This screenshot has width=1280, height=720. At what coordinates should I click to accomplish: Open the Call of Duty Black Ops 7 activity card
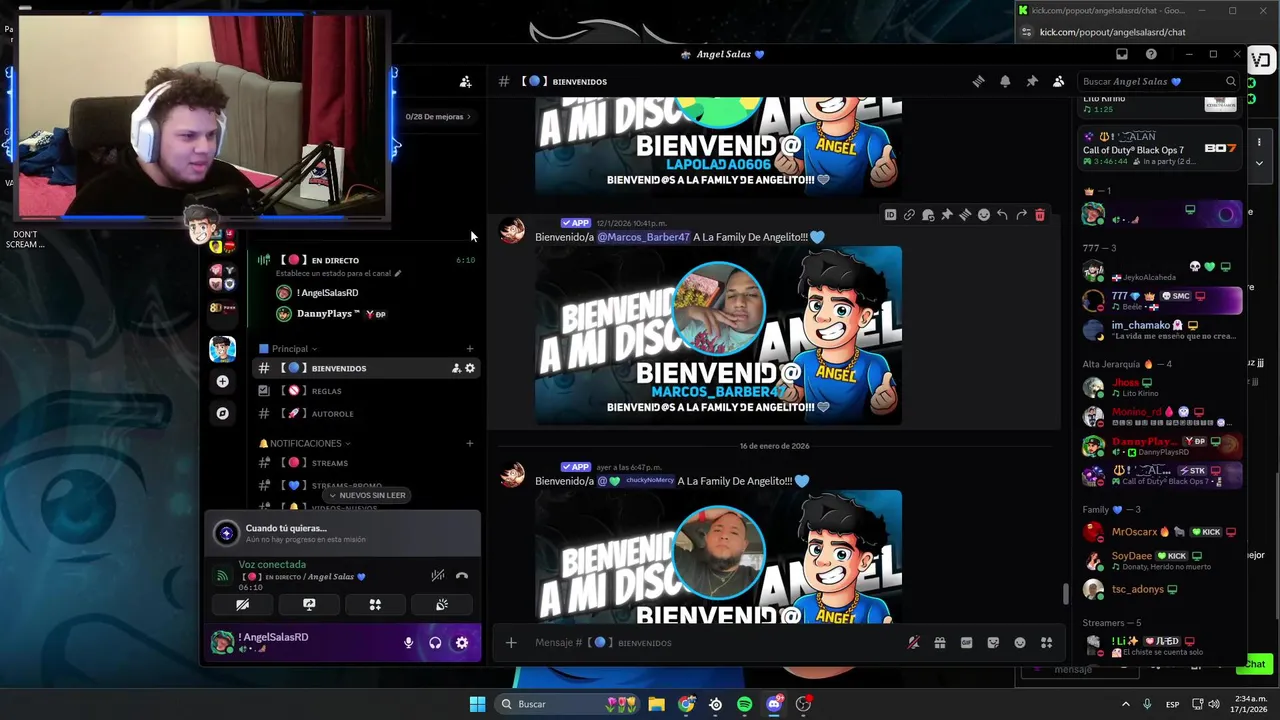1160,148
